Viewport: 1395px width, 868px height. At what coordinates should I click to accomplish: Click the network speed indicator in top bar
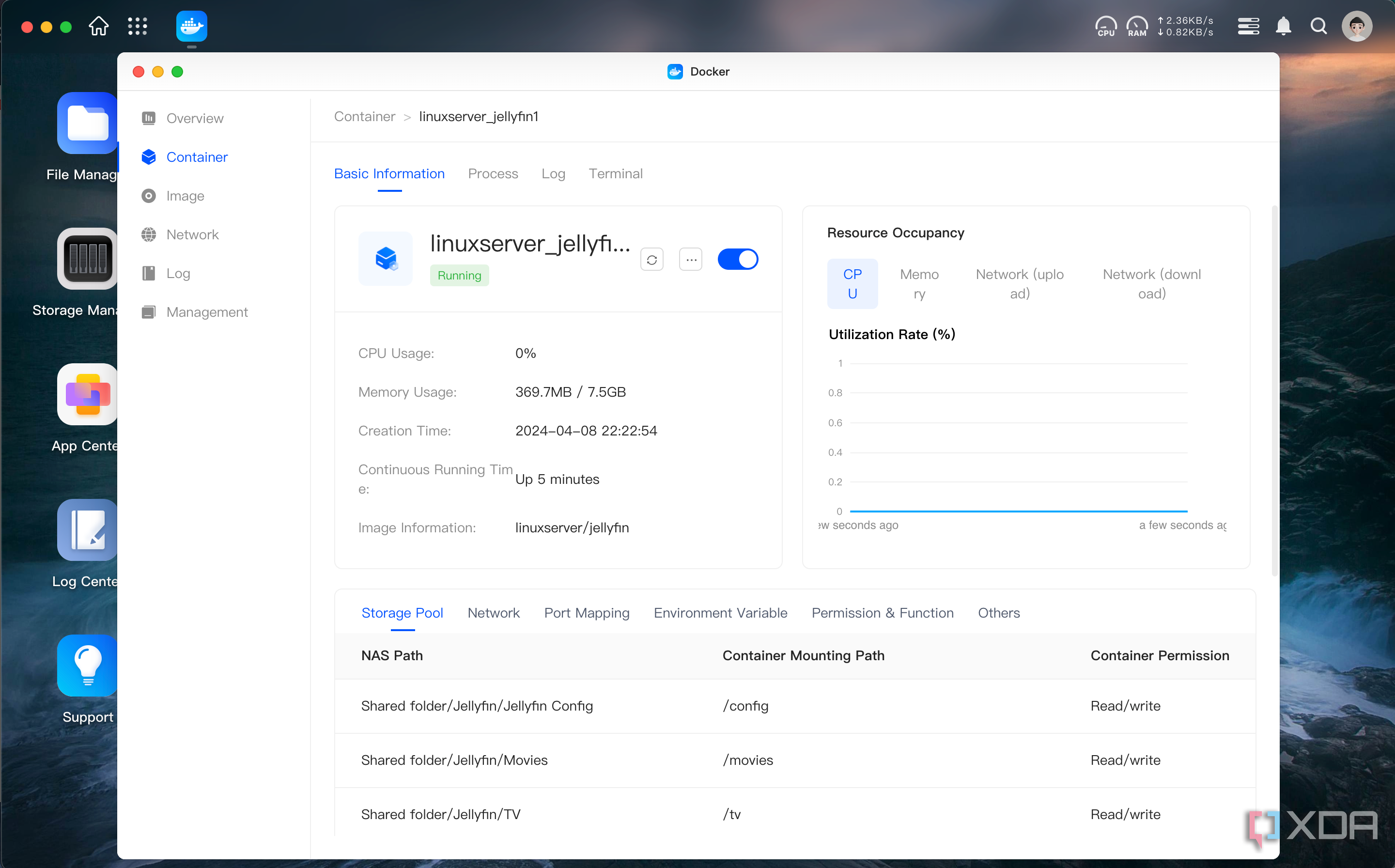pyautogui.click(x=1185, y=26)
